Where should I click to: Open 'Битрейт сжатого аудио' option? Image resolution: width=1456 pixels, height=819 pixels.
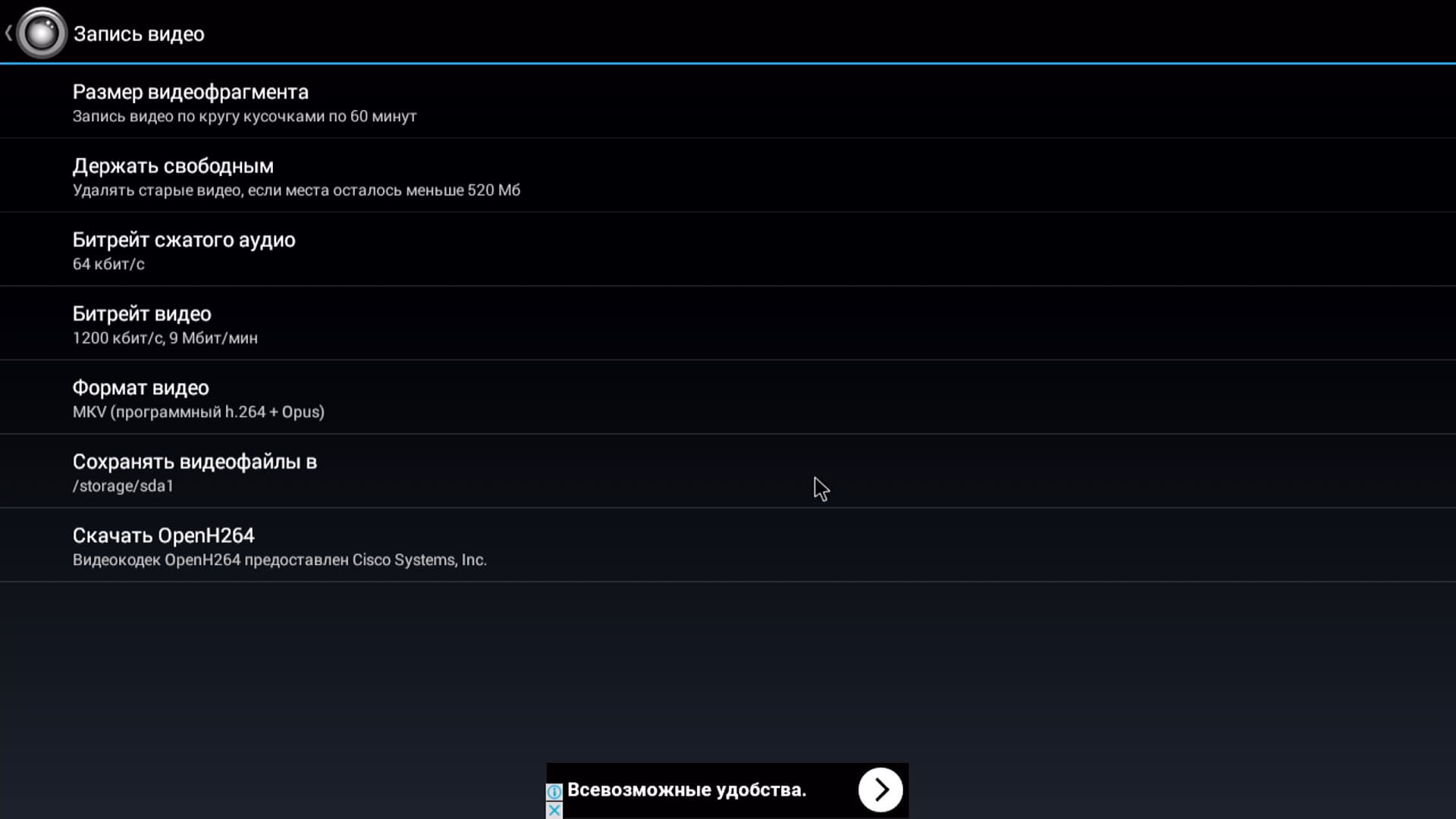coord(184,240)
